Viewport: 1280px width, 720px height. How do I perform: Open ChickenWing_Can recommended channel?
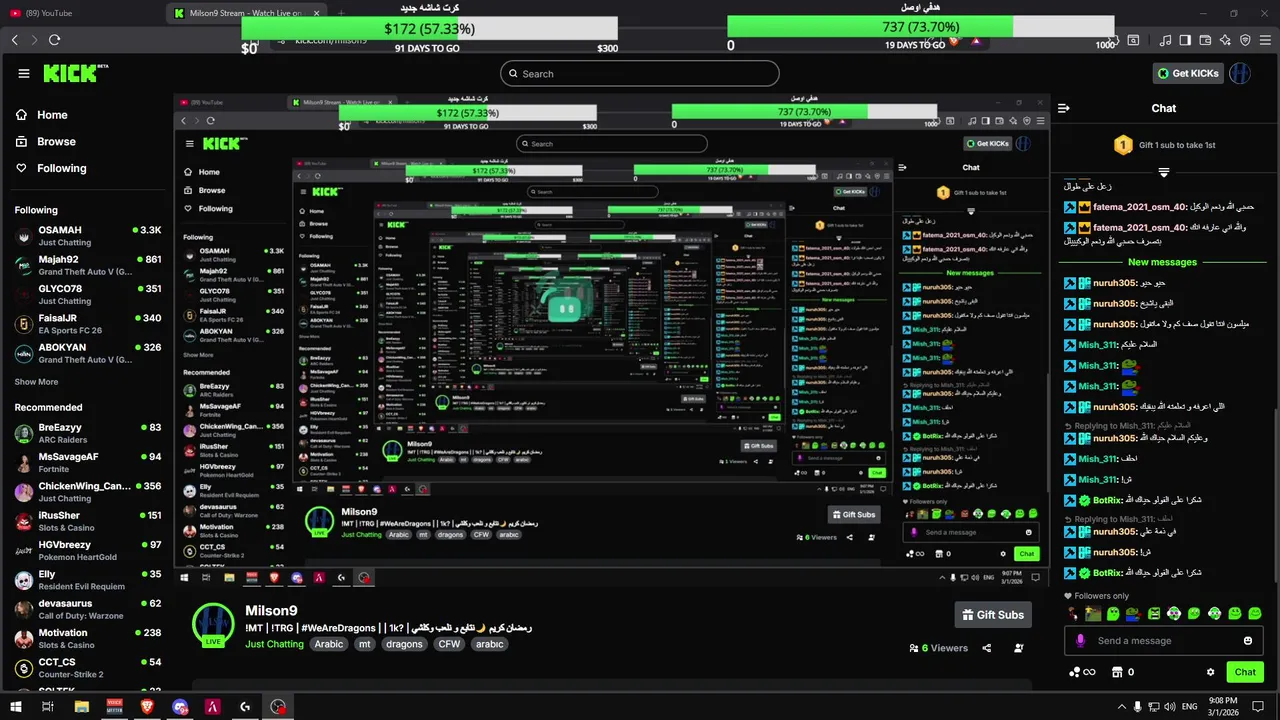coord(88,492)
